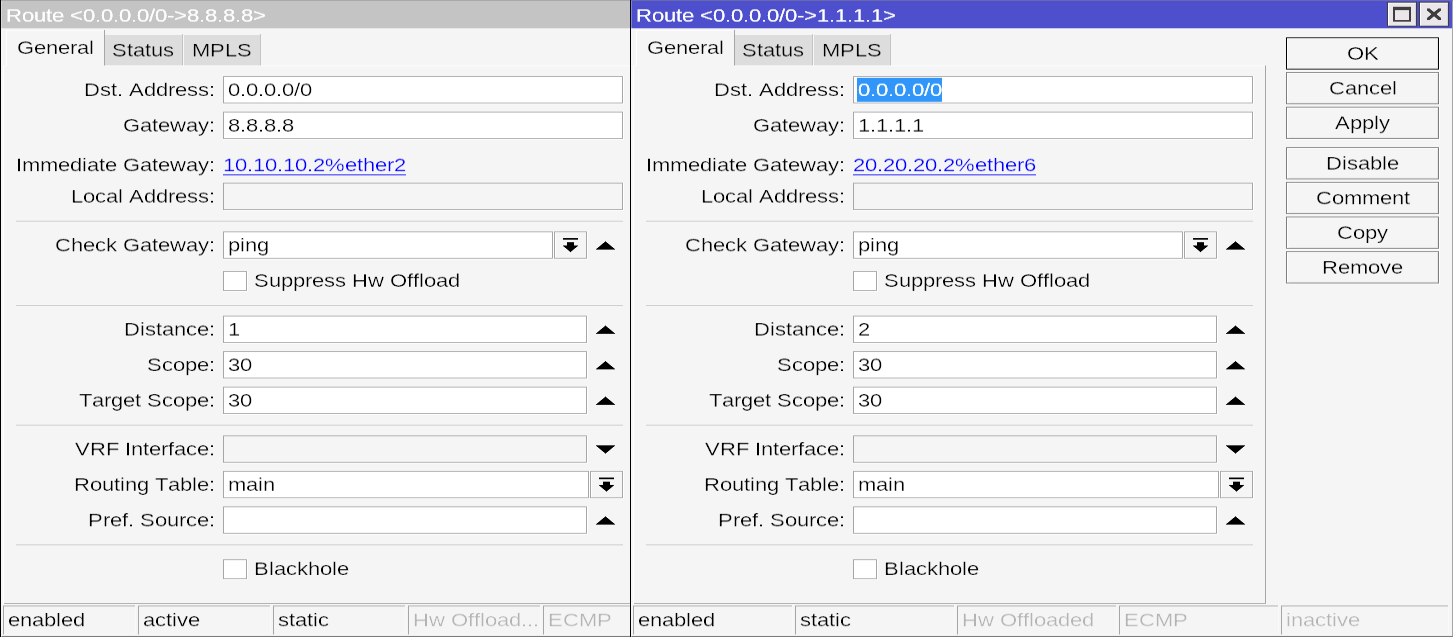Click 'inactive' status in 1.1.1.1 route
Viewport: 1453px width, 637px height.
point(1365,620)
